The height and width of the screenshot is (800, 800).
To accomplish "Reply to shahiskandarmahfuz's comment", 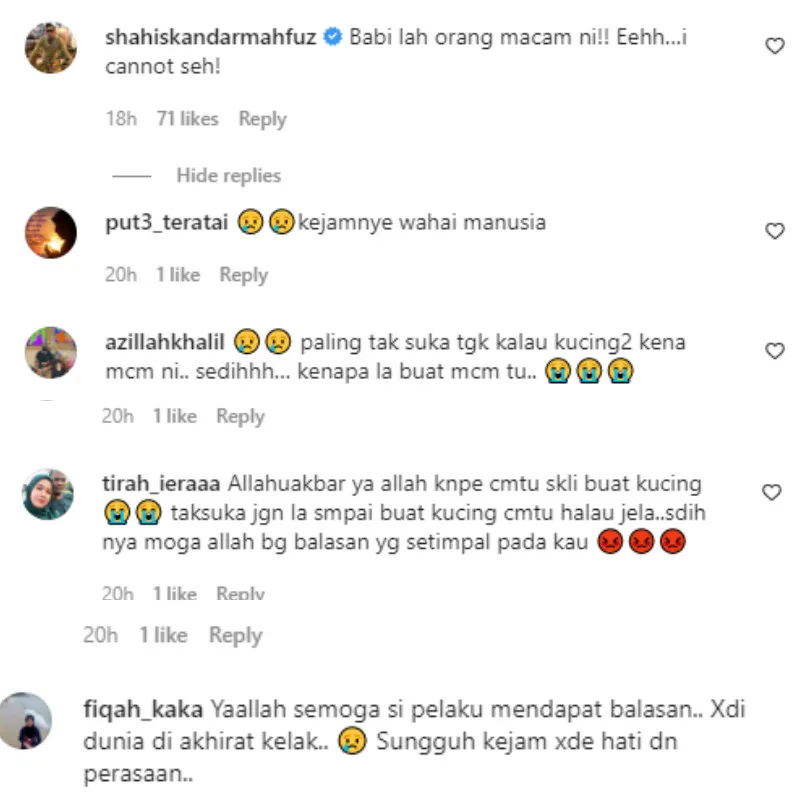I will point(262,119).
